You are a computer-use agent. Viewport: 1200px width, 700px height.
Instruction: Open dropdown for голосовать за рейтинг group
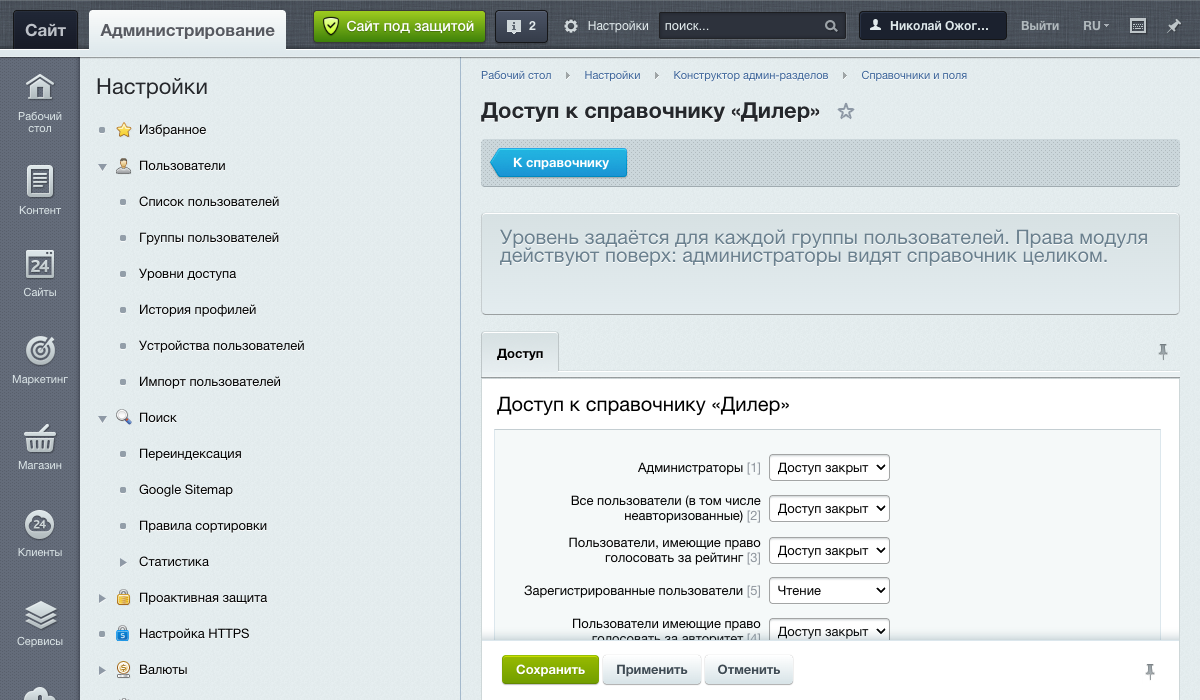(829, 550)
